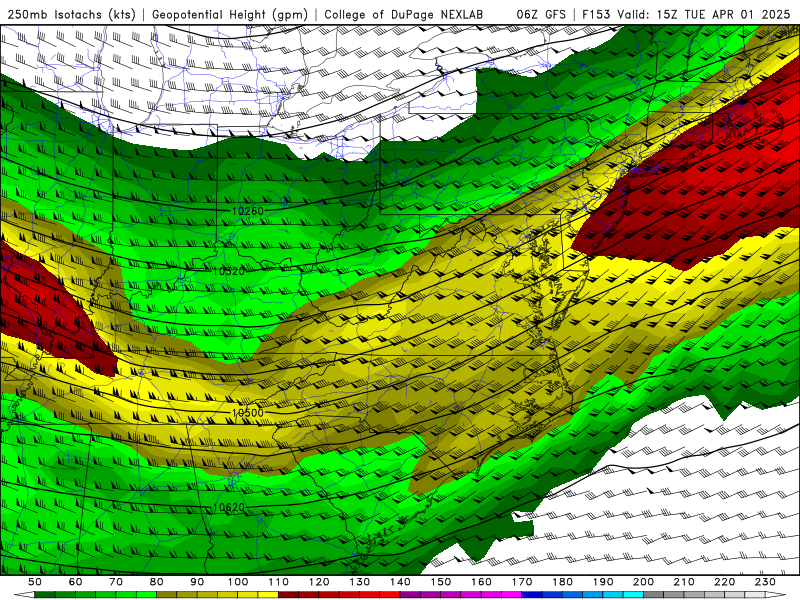Viewport: 800px width, 600px height.
Task: Pick the dark blue swatch right of 170
Action: tap(532, 595)
